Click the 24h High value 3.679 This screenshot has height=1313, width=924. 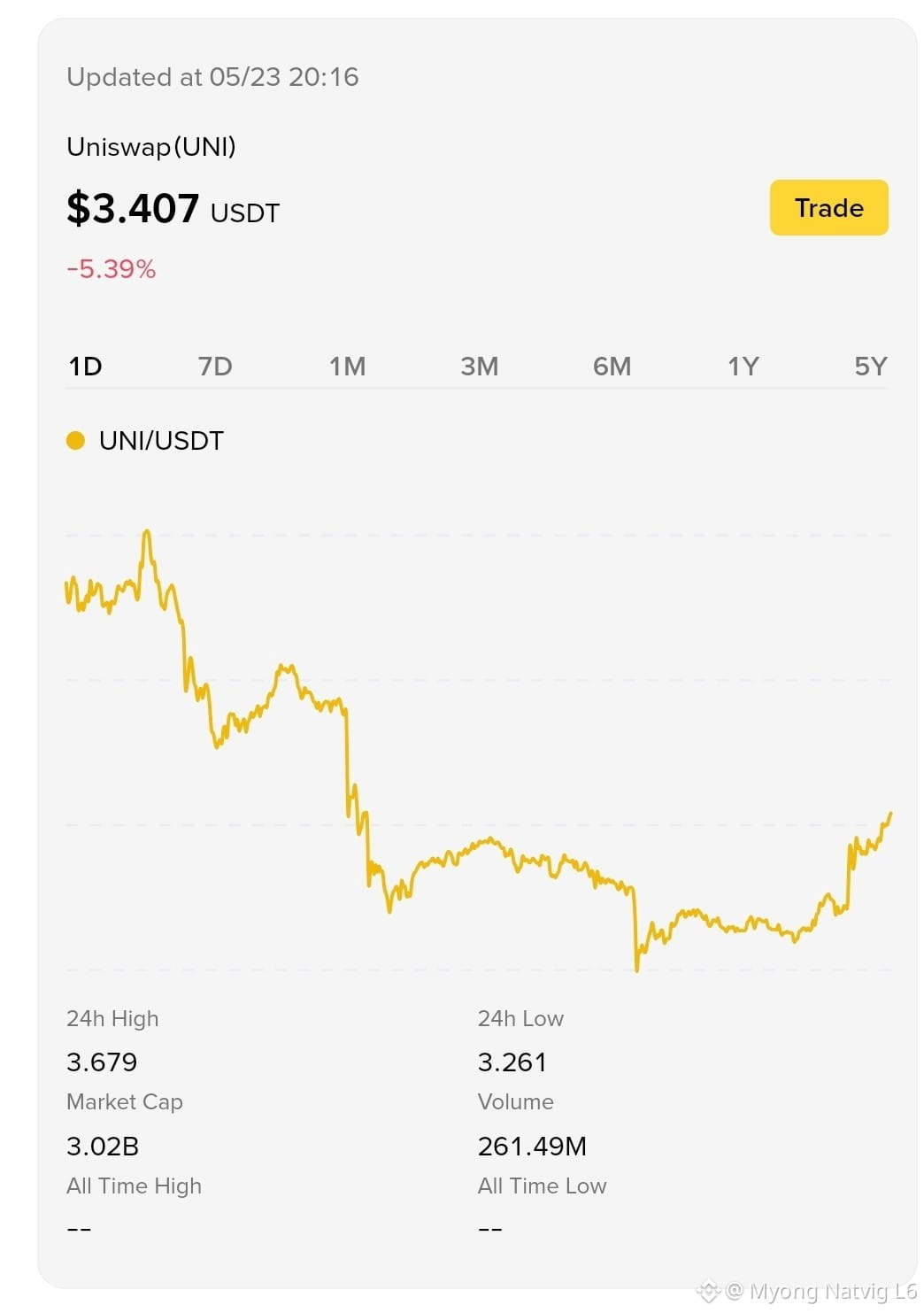102,1062
